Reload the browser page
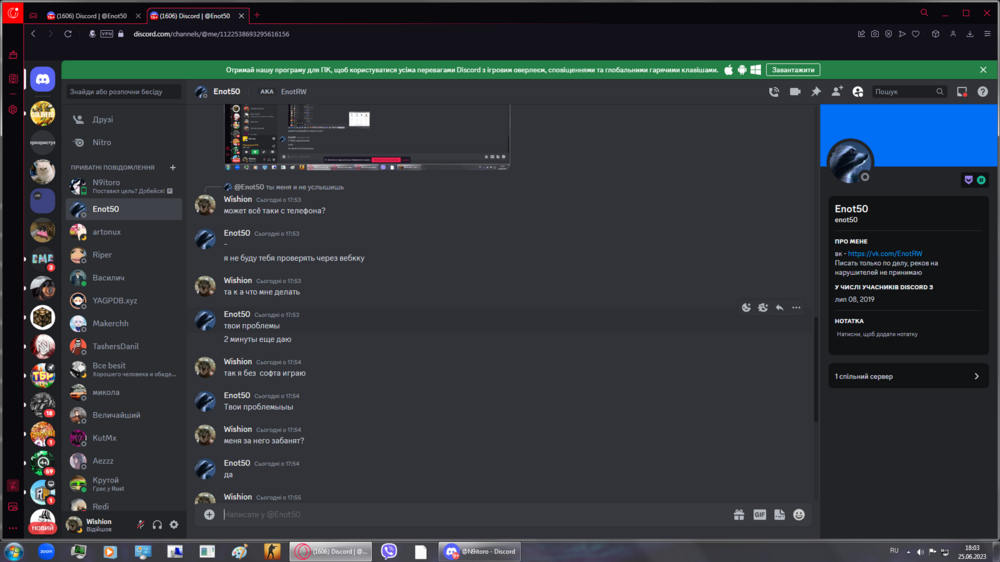 pos(68,34)
